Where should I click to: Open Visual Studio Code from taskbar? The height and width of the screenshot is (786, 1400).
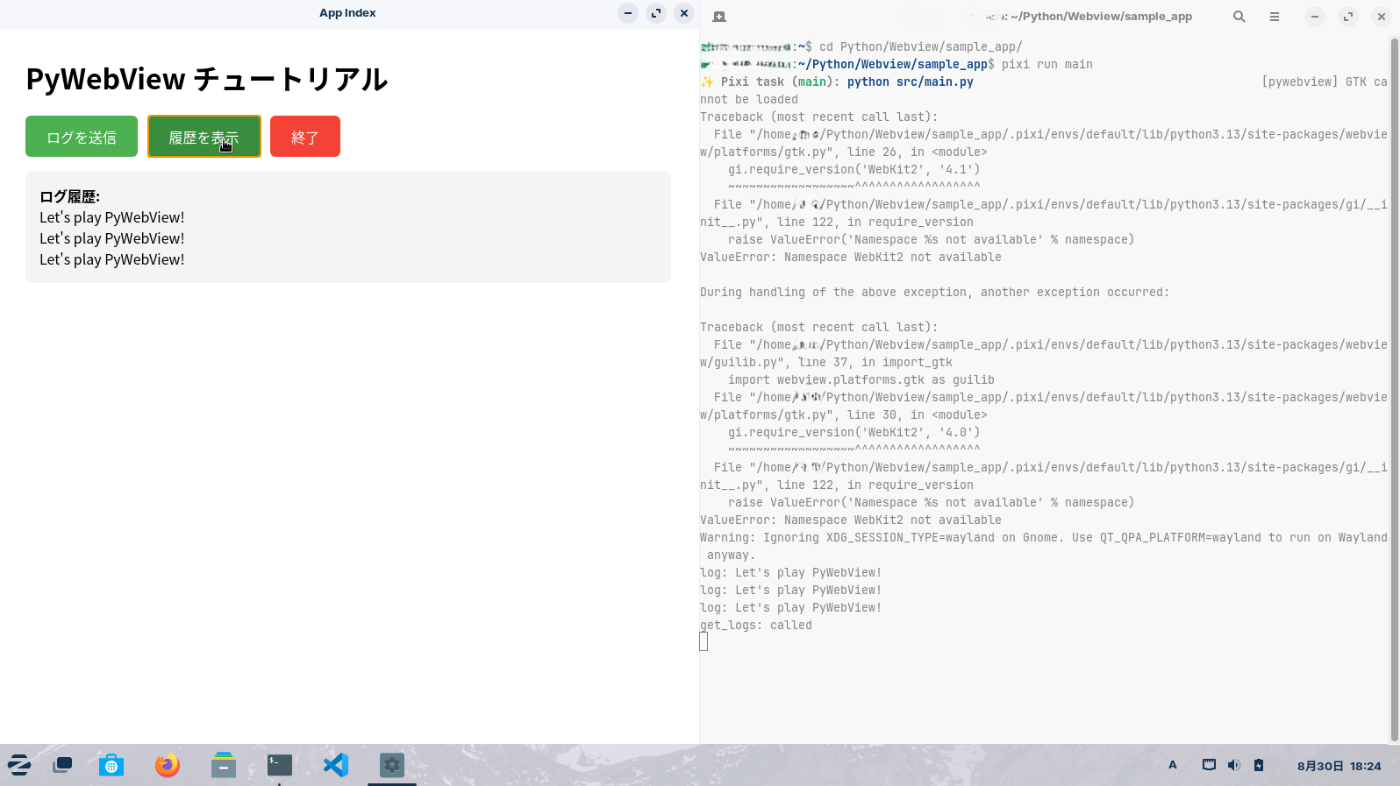tap(336, 765)
